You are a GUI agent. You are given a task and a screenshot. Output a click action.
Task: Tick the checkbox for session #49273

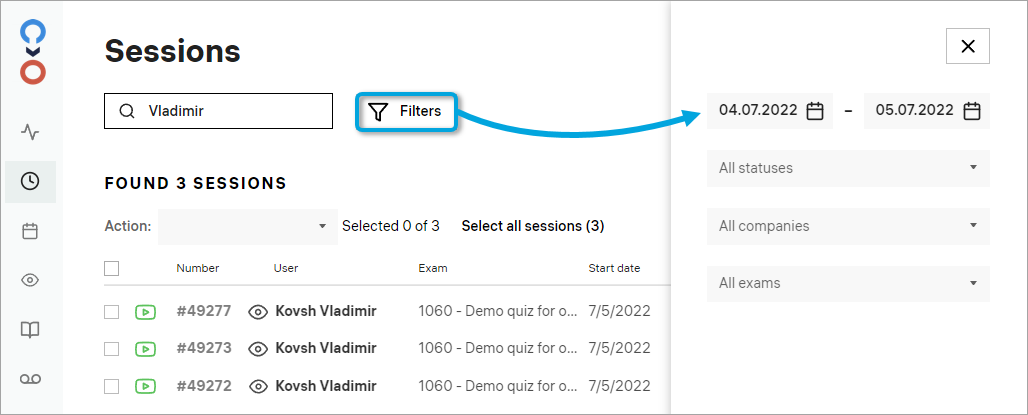[x=112, y=349]
